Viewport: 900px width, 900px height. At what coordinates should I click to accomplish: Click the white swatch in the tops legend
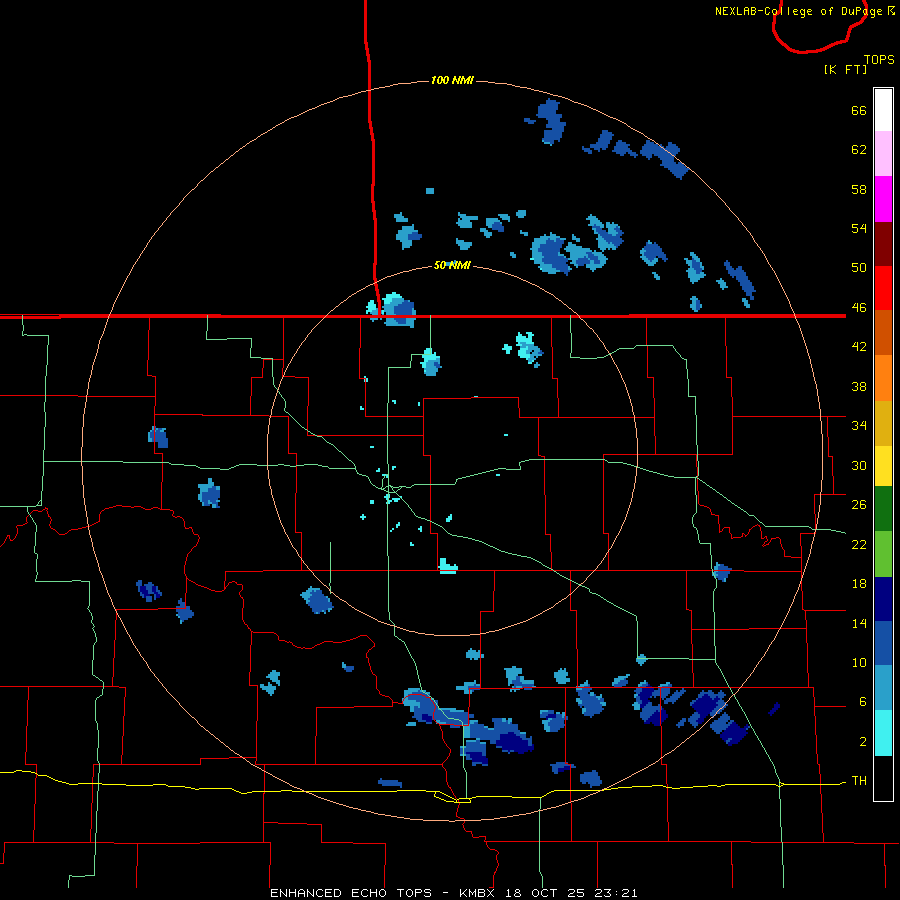click(x=883, y=110)
